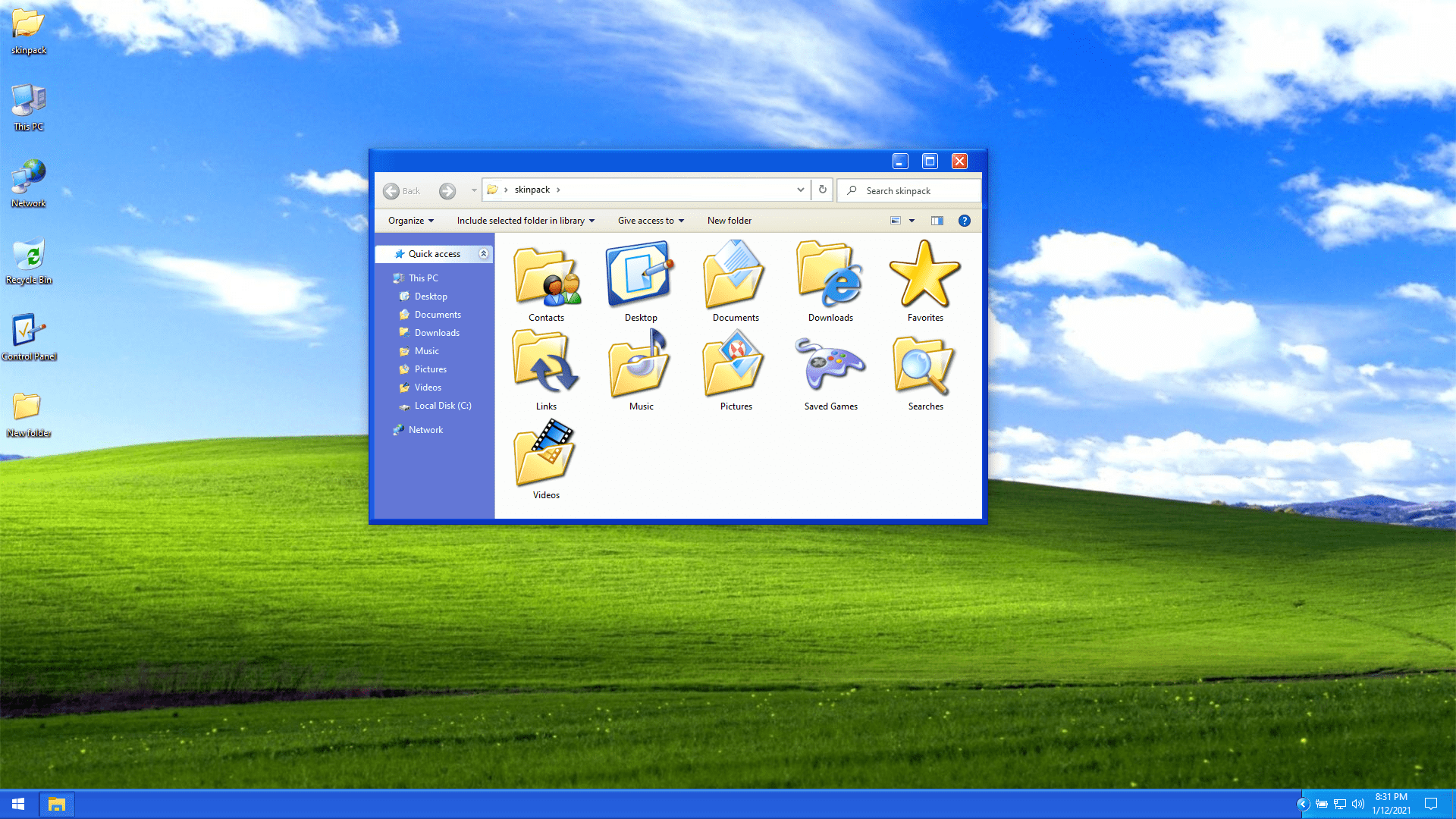The image size is (1456, 819).
Task: Collapse the Quick access section
Action: (x=483, y=254)
